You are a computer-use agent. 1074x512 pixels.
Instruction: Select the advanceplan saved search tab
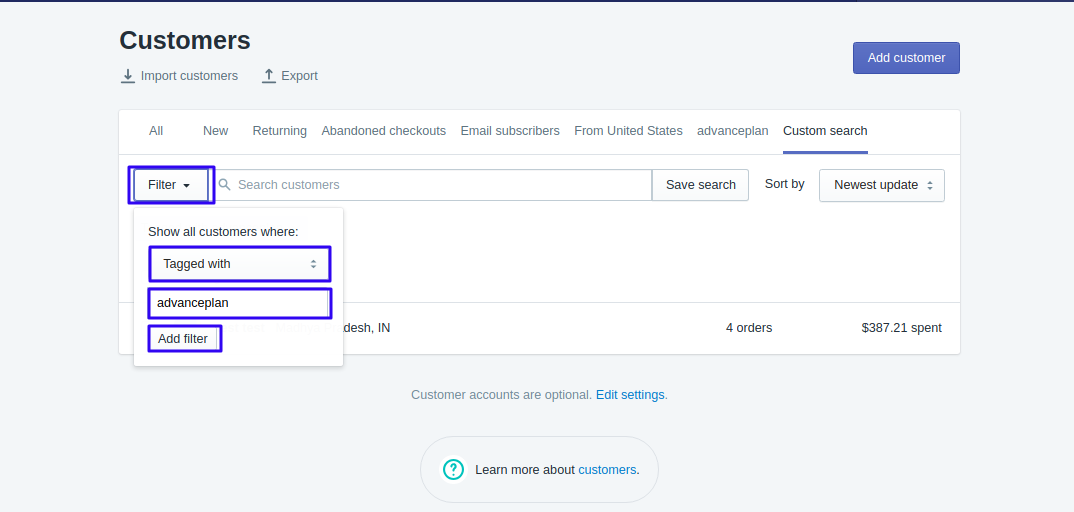pos(733,131)
